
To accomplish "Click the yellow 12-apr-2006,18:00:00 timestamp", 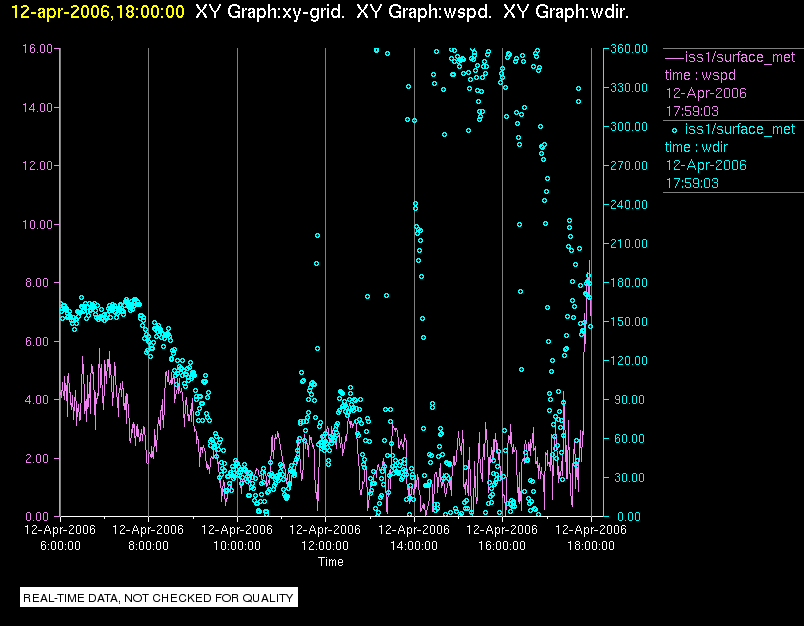I will [x=97, y=12].
